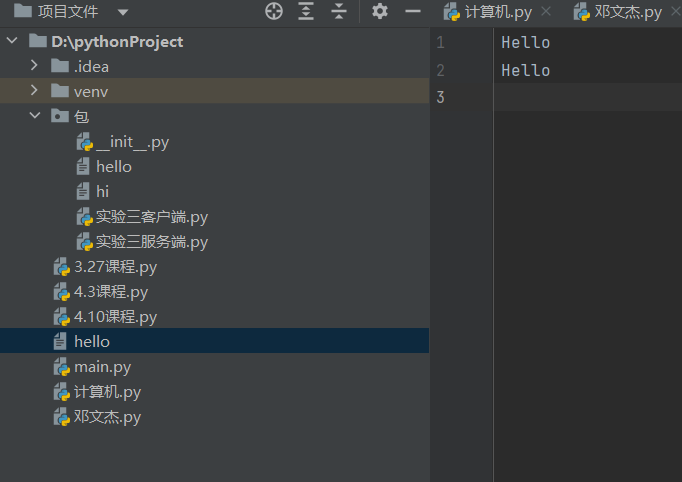Select 实验三客户端.py in the project tree
Screen dimensions: 682x482
tap(152, 217)
